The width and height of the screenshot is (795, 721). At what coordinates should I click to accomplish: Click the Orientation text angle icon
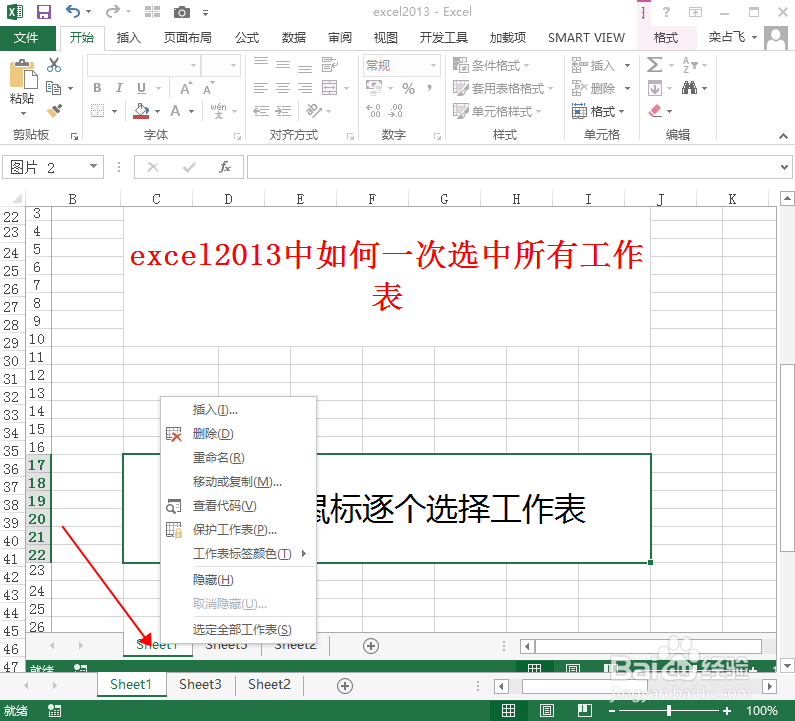313,110
